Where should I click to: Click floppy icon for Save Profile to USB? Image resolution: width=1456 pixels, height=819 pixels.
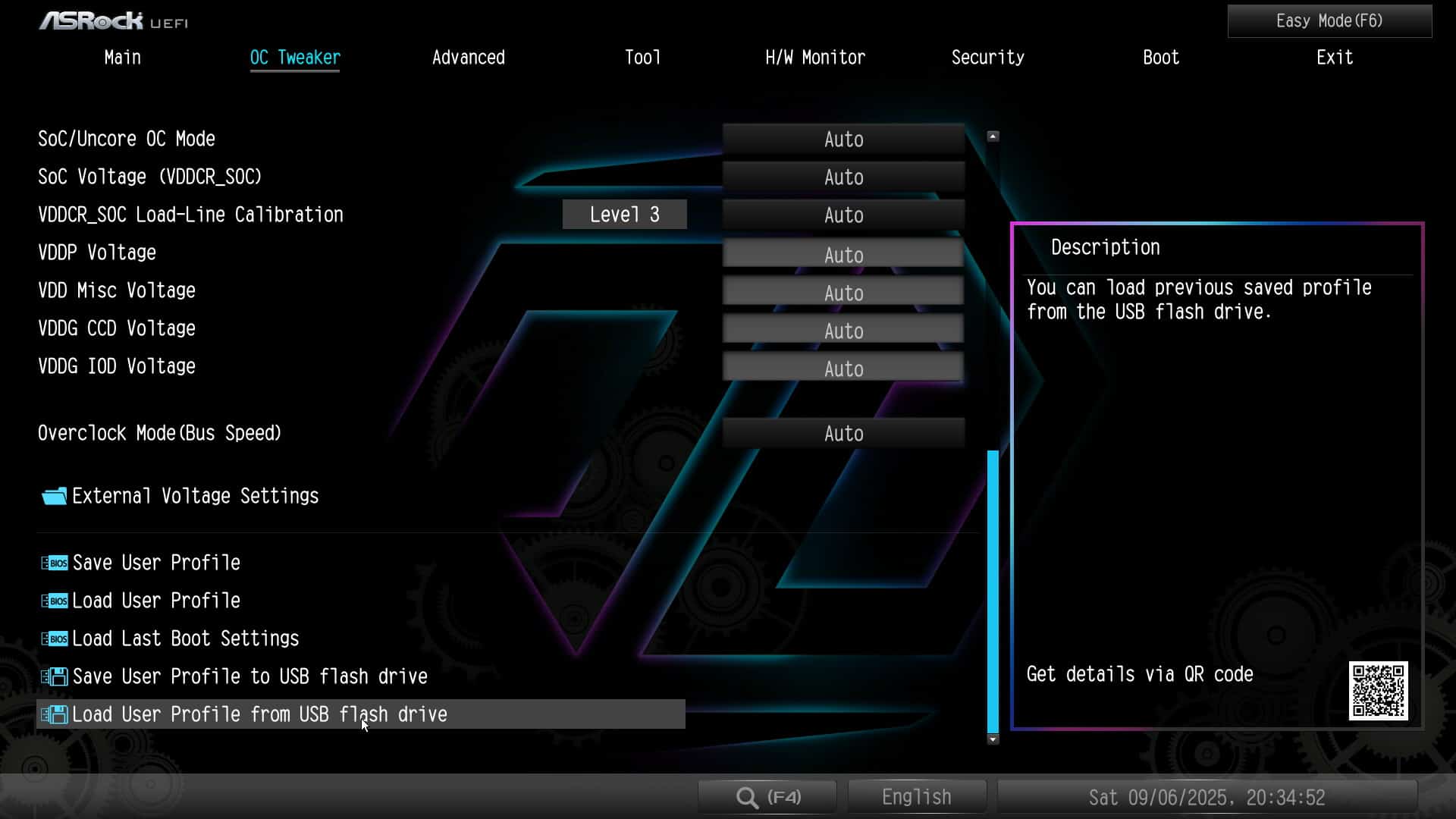[x=54, y=676]
